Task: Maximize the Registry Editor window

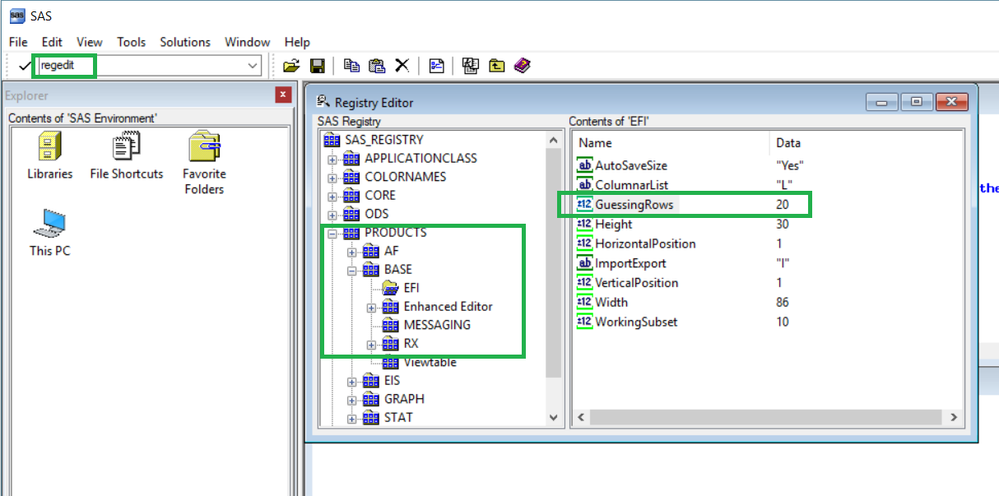Action: 917,102
